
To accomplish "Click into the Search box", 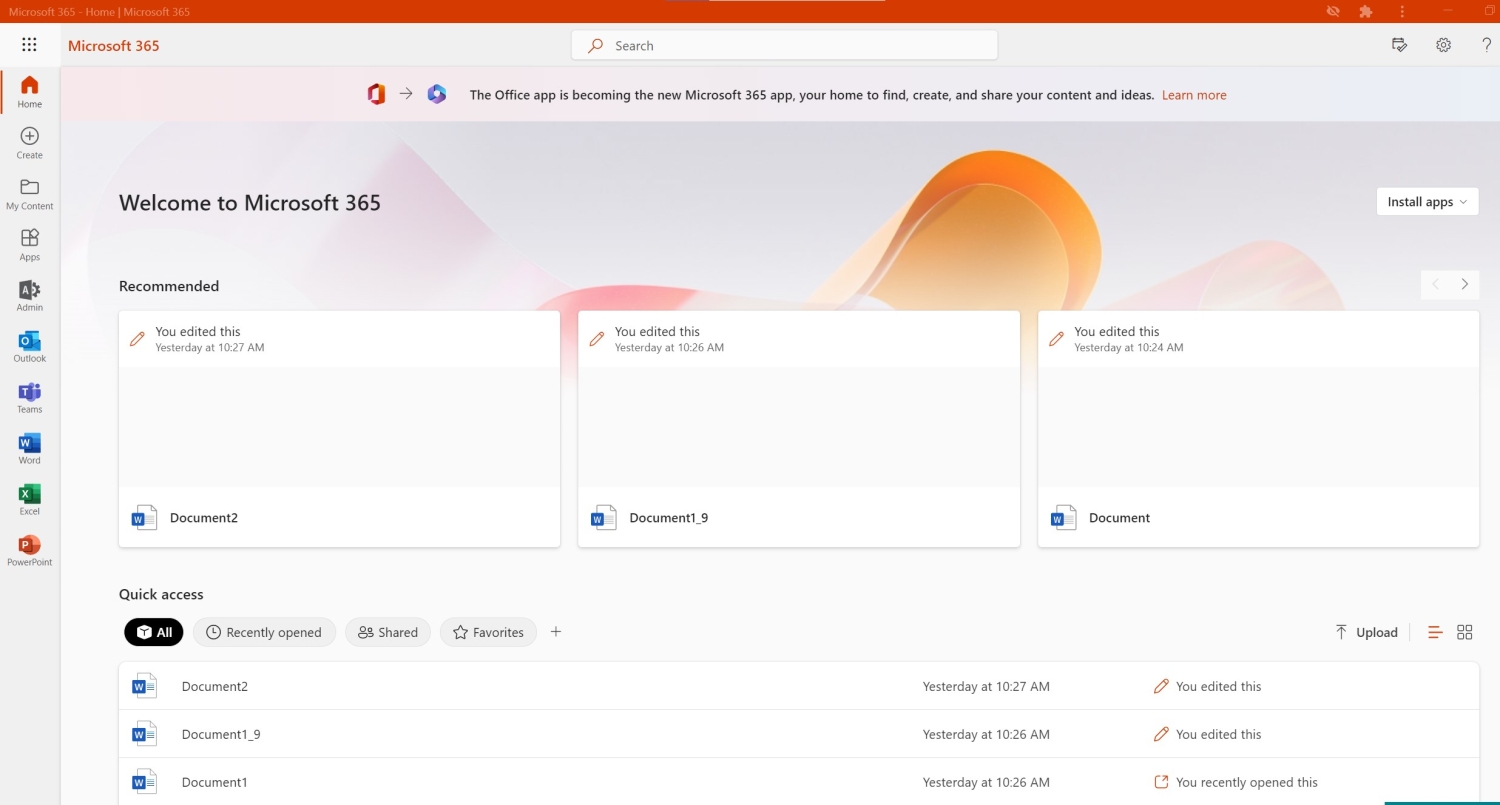I will pos(784,45).
